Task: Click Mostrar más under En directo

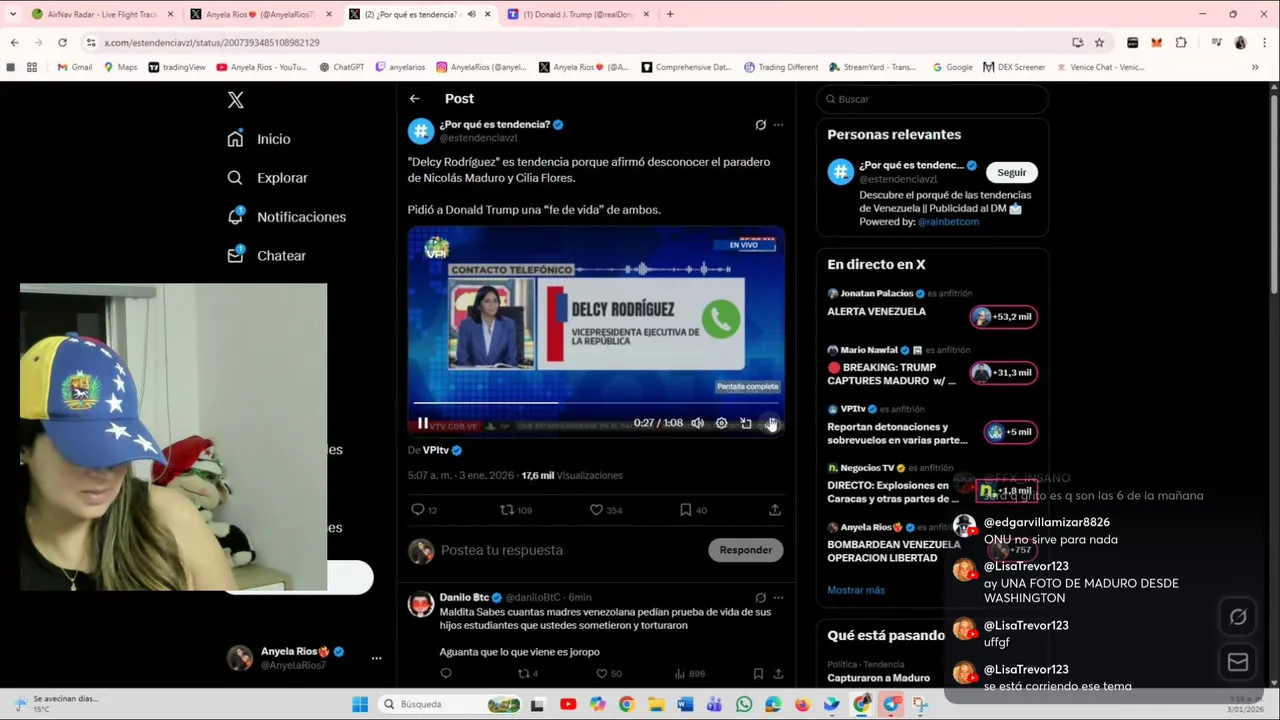Action: pos(856,590)
